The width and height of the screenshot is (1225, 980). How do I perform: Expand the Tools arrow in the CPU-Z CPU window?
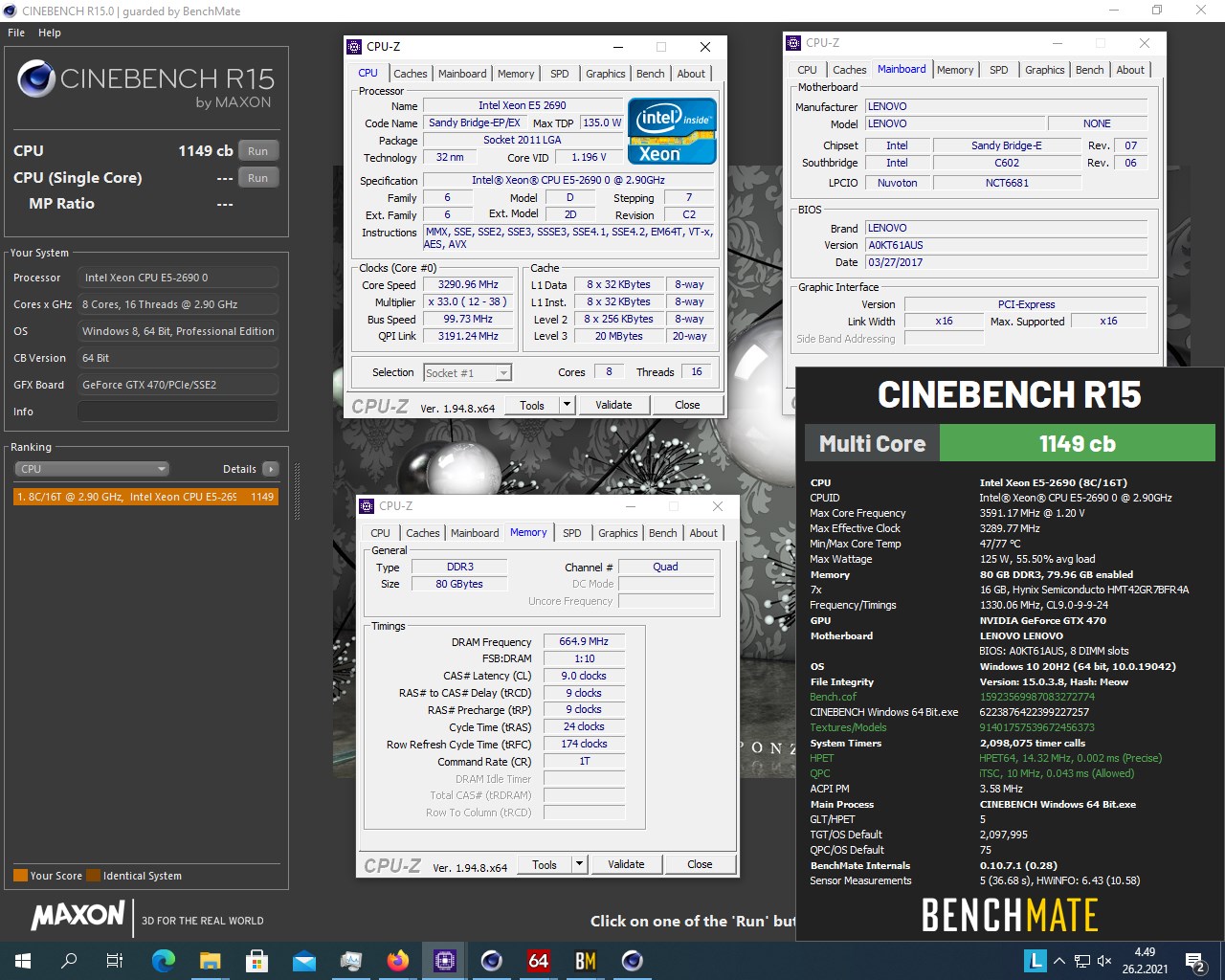pyautogui.click(x=567, y=405)
